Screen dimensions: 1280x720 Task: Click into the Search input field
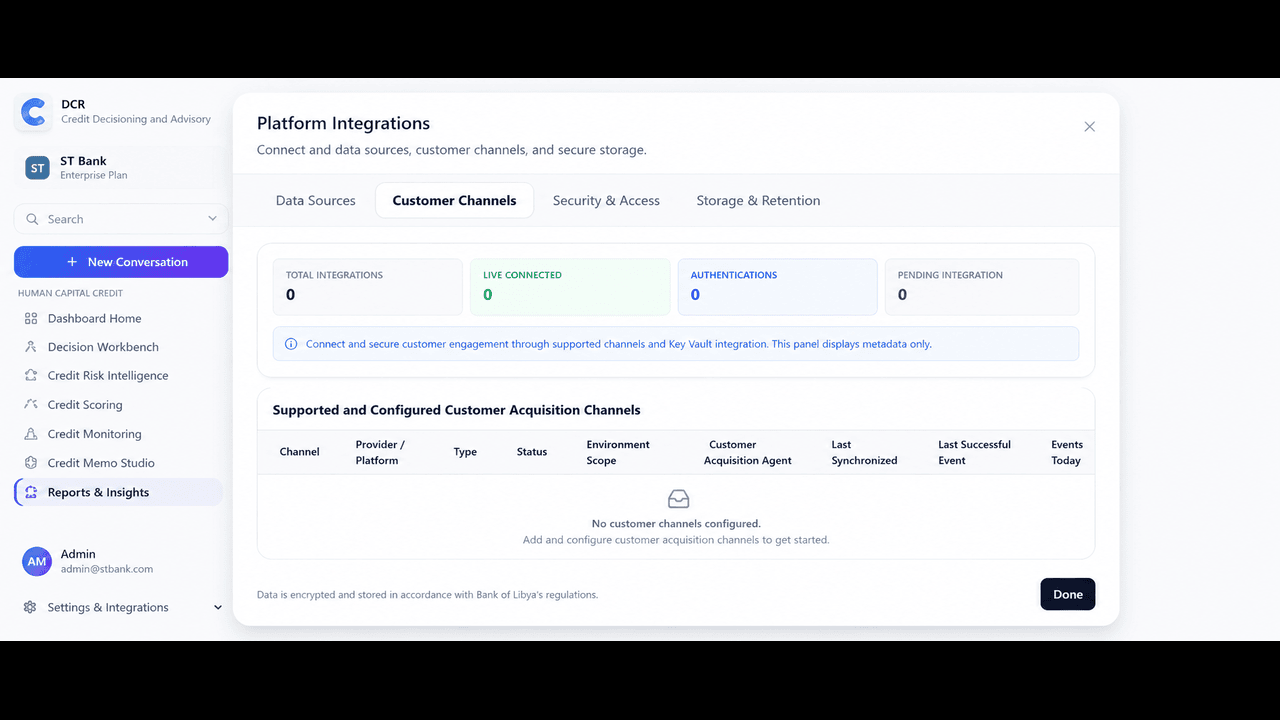121,219
